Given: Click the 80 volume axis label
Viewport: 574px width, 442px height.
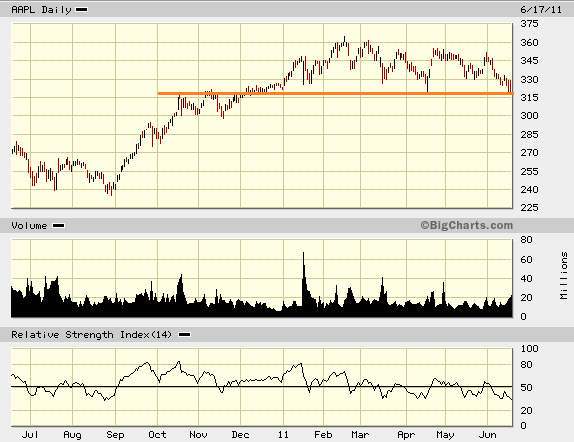Looking at the screenshot, I should point(526,240).
